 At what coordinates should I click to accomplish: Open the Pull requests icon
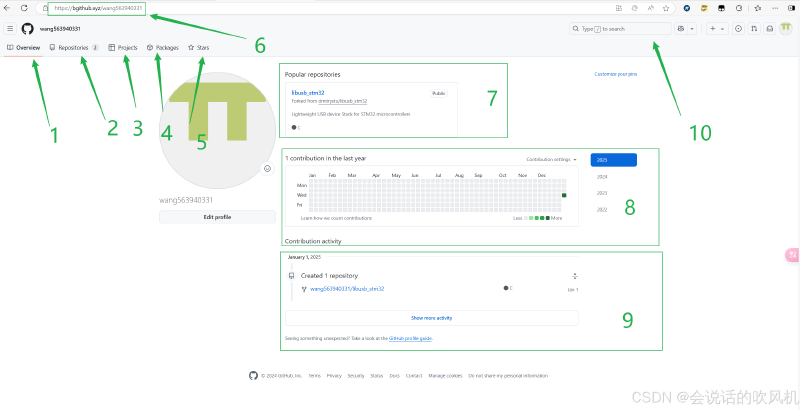[754, 29]
